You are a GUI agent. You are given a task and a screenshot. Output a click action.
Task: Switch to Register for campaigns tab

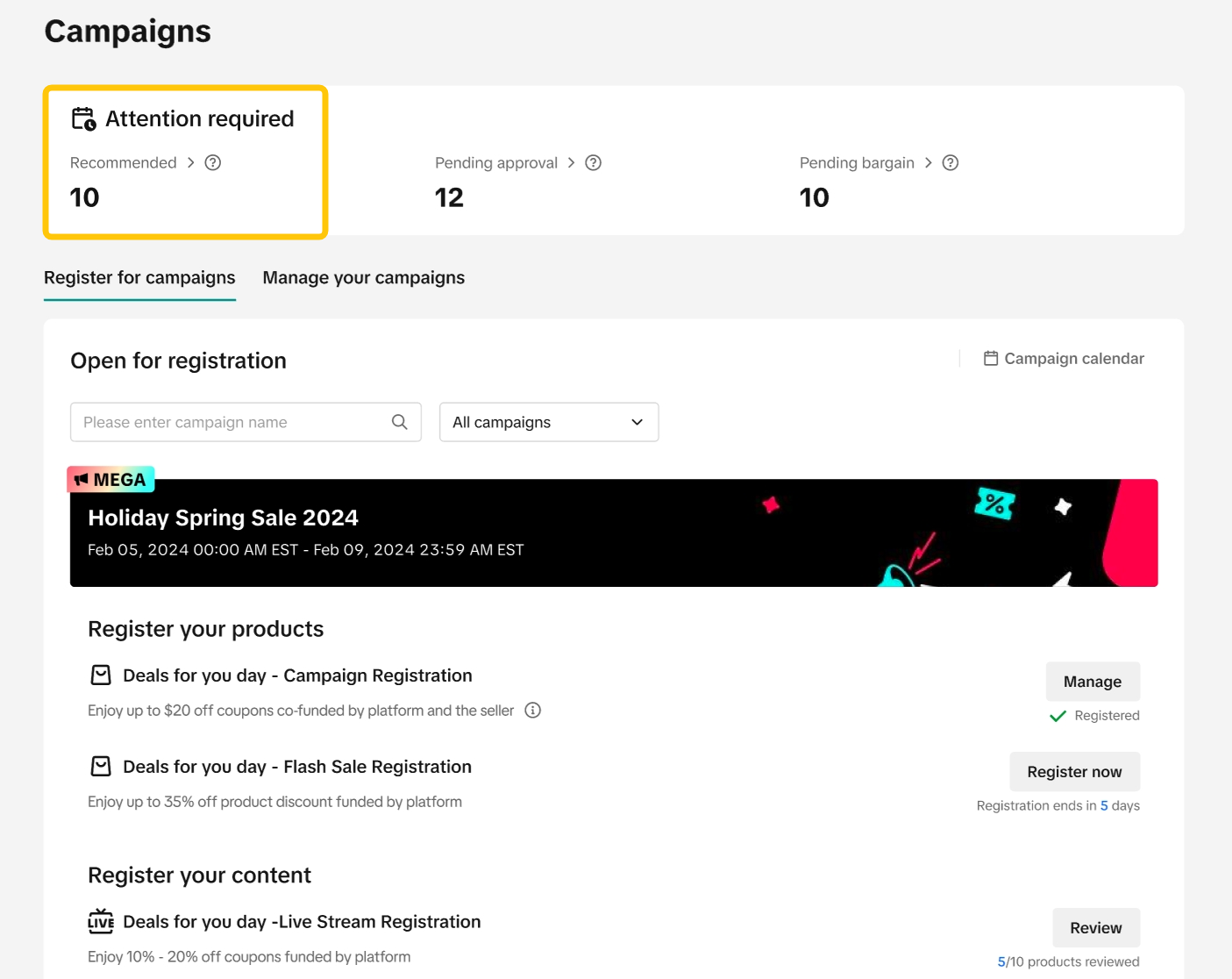(x=139, y=278)
